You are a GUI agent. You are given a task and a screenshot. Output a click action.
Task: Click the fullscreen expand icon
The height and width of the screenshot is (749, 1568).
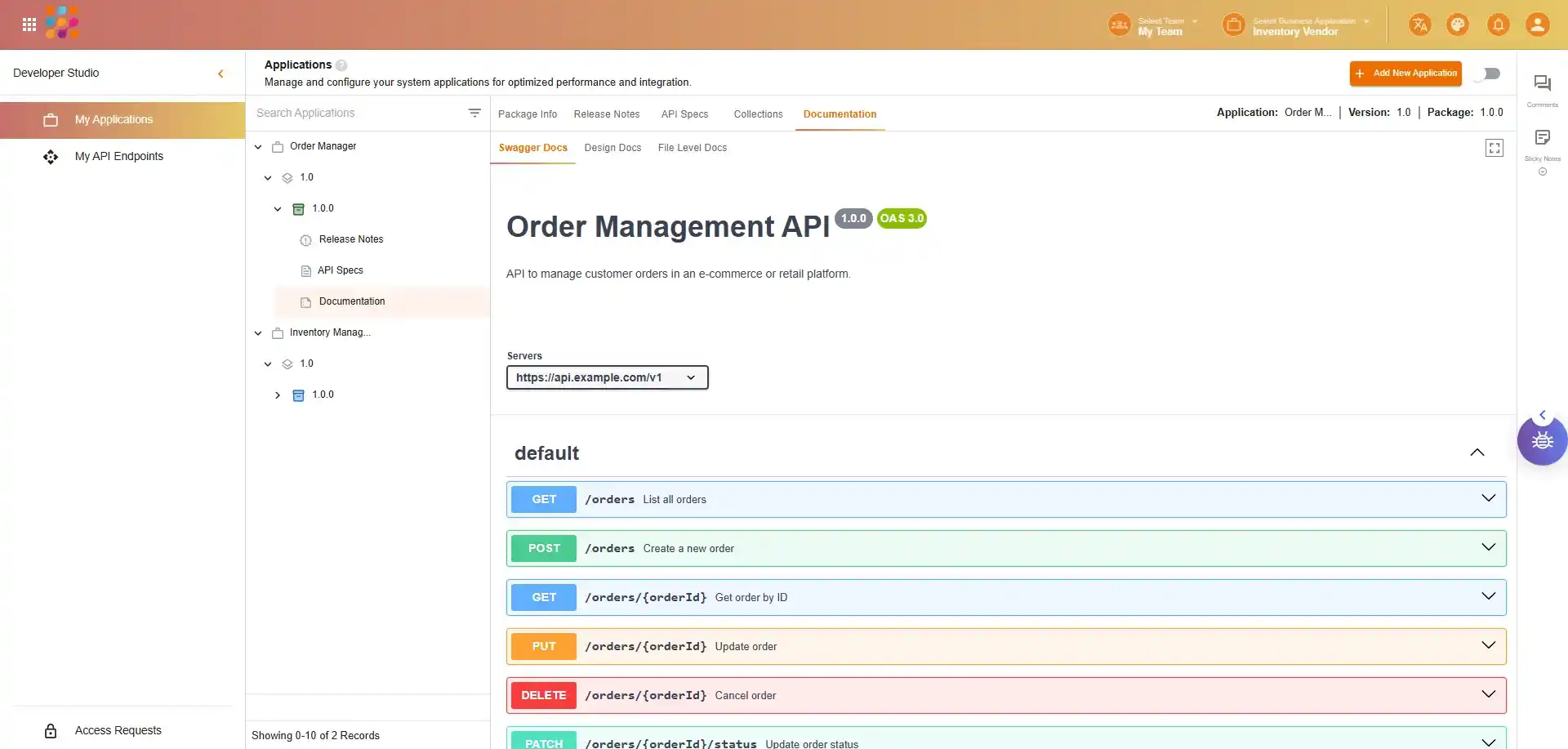click(1494, 148)
